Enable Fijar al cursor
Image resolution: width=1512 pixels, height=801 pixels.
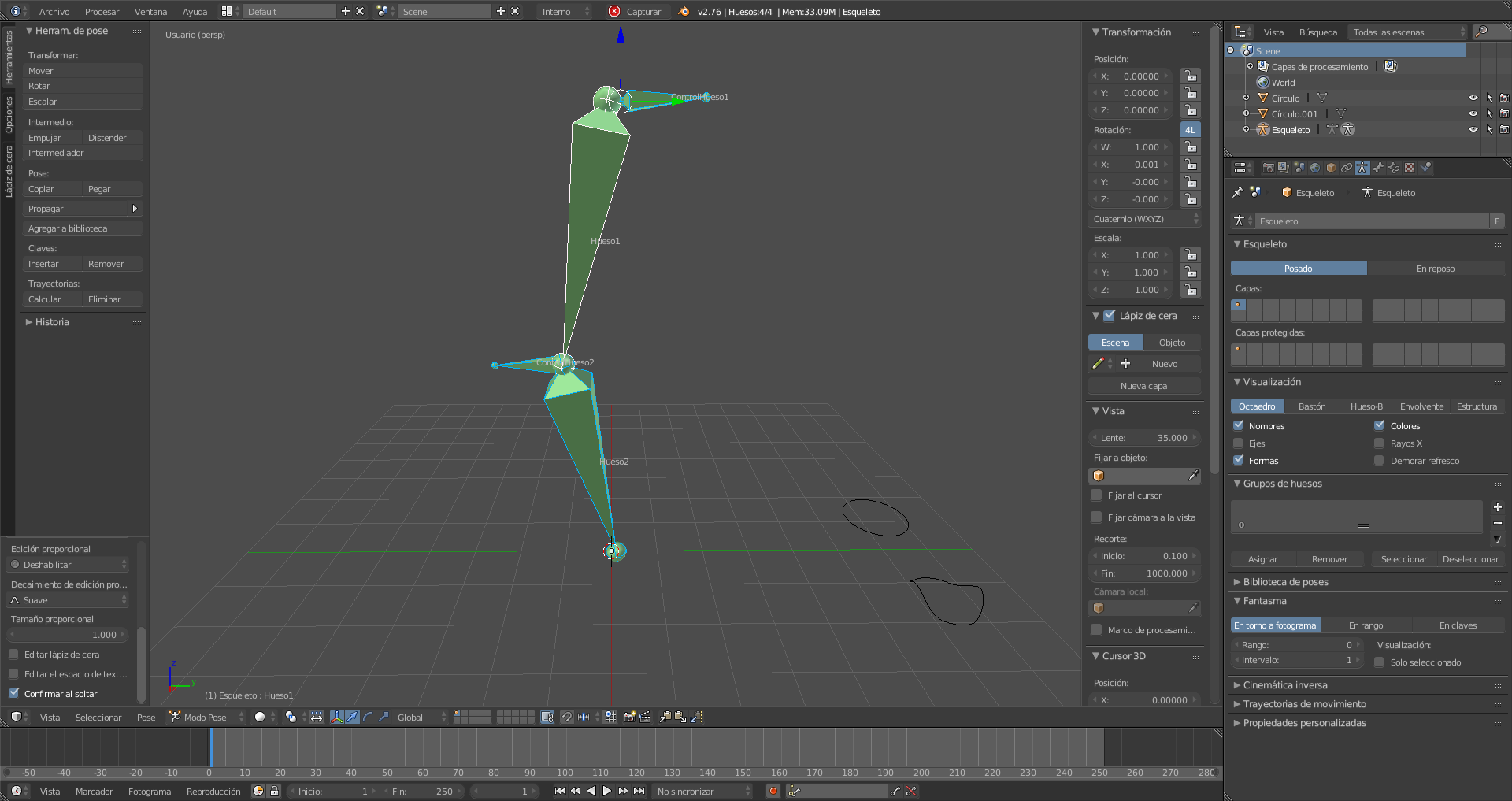1096,495
